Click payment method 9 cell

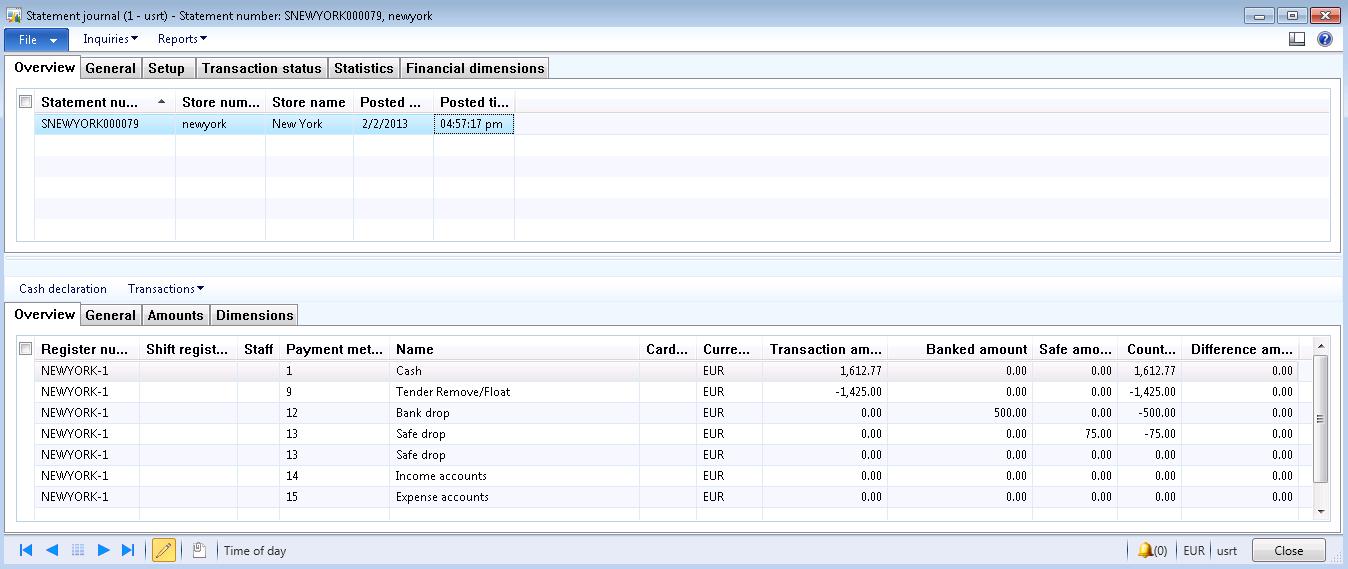(x=334, y=391)
